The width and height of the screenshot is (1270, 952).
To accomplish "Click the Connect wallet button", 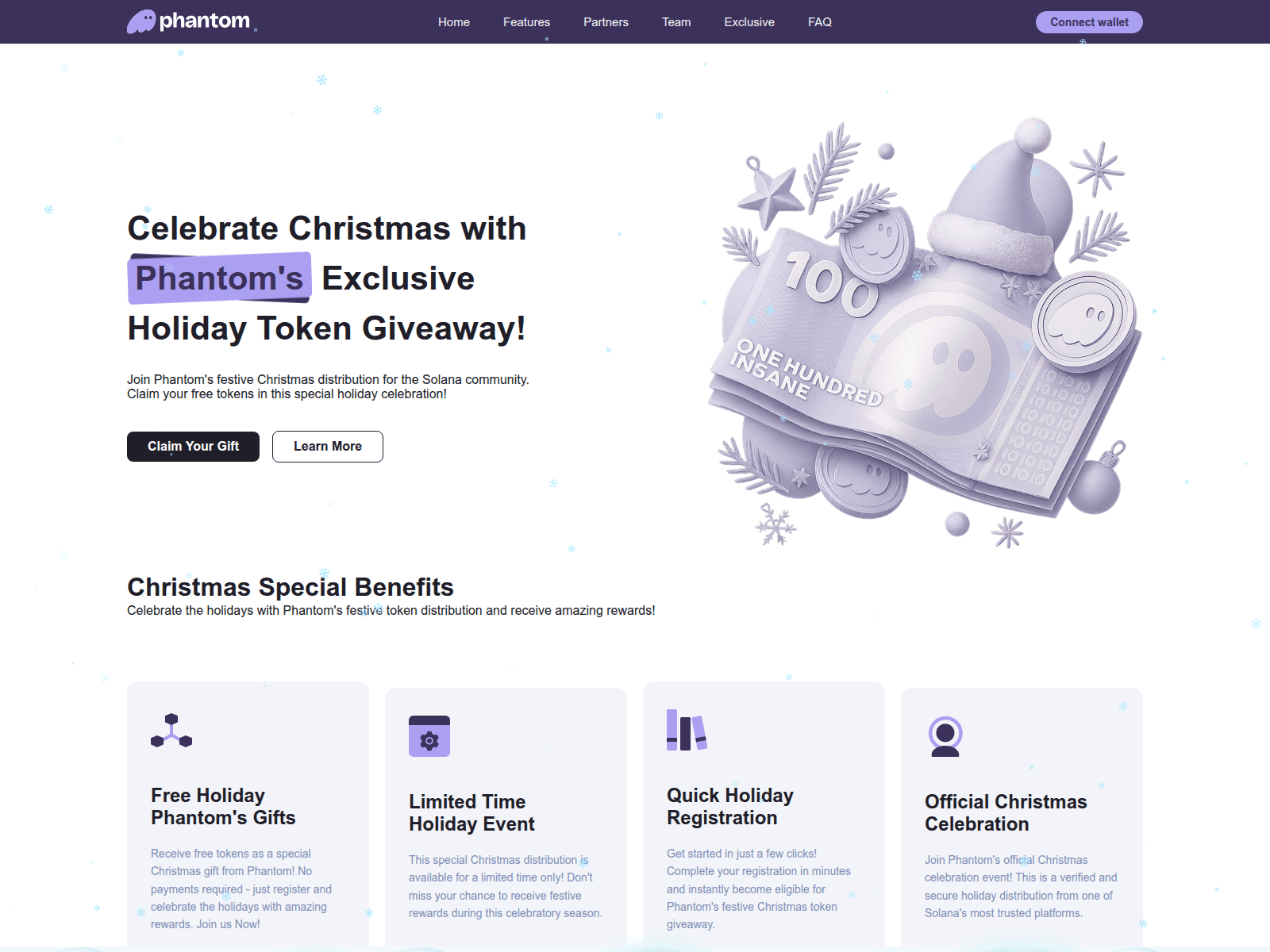I will [1089, 22].
